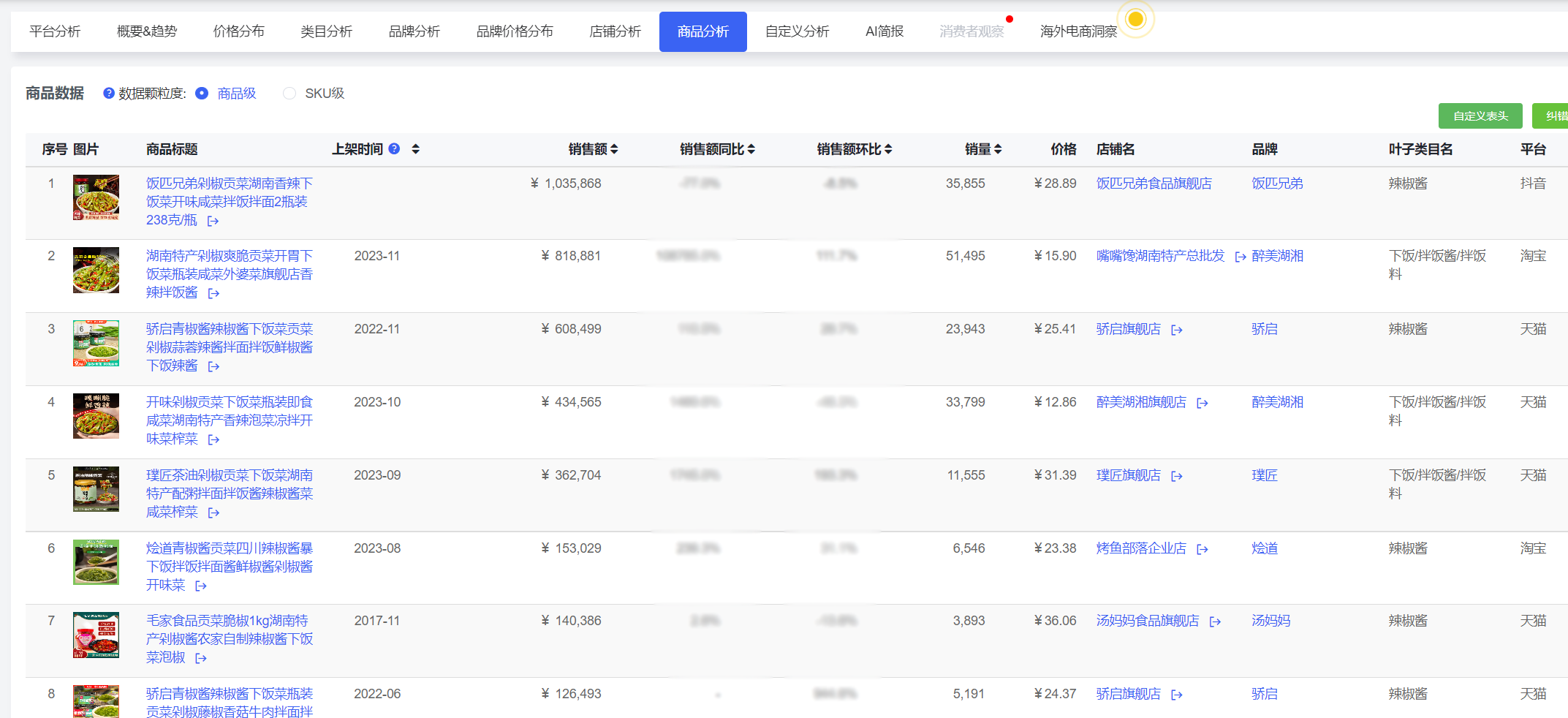Click product thumbnail for row 6 烩道
Screen dimensions: 1568x718
tap(96, 562)
